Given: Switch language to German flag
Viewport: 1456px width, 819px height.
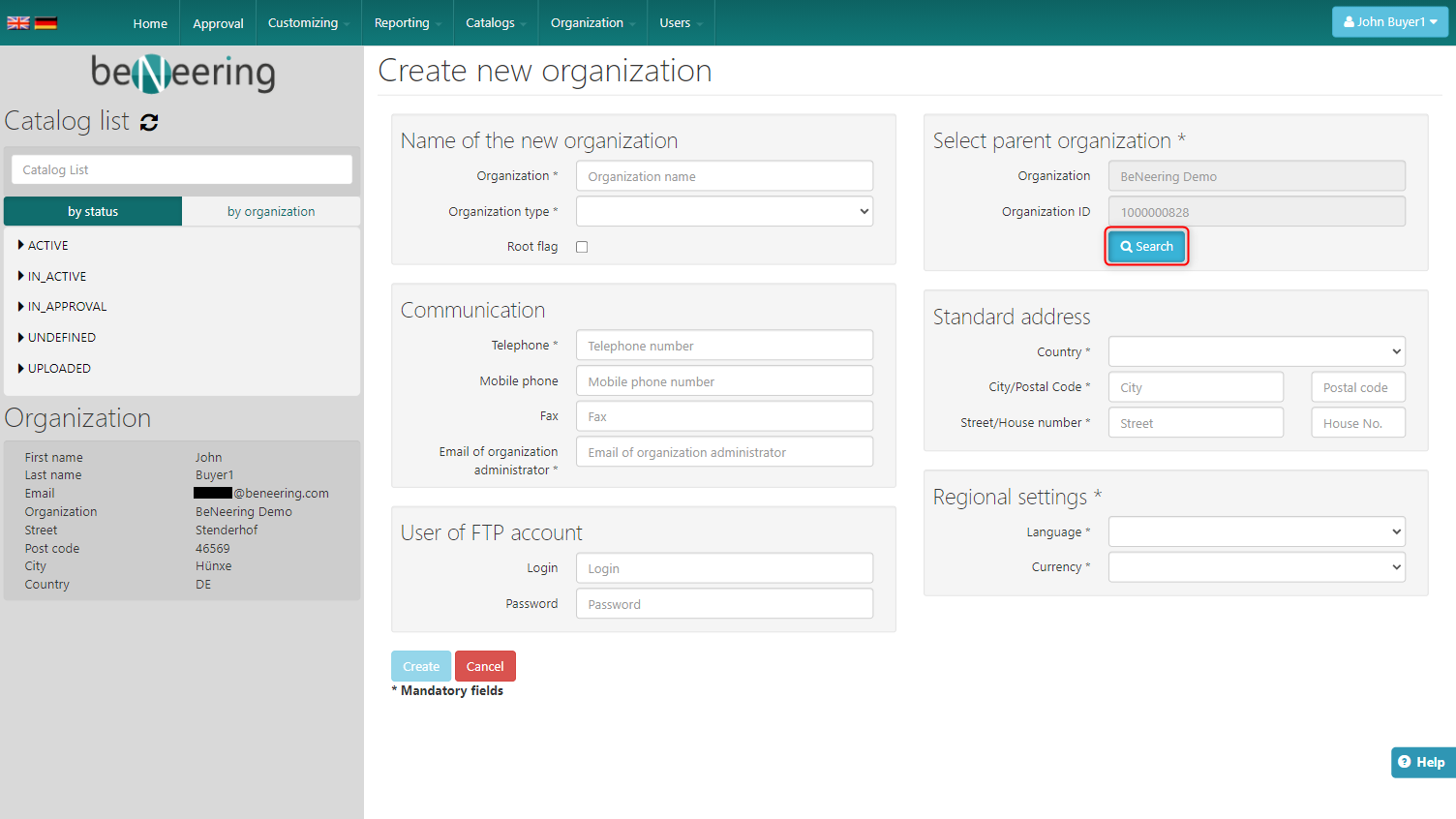Looking at the screenshot, I should [45, 22].
